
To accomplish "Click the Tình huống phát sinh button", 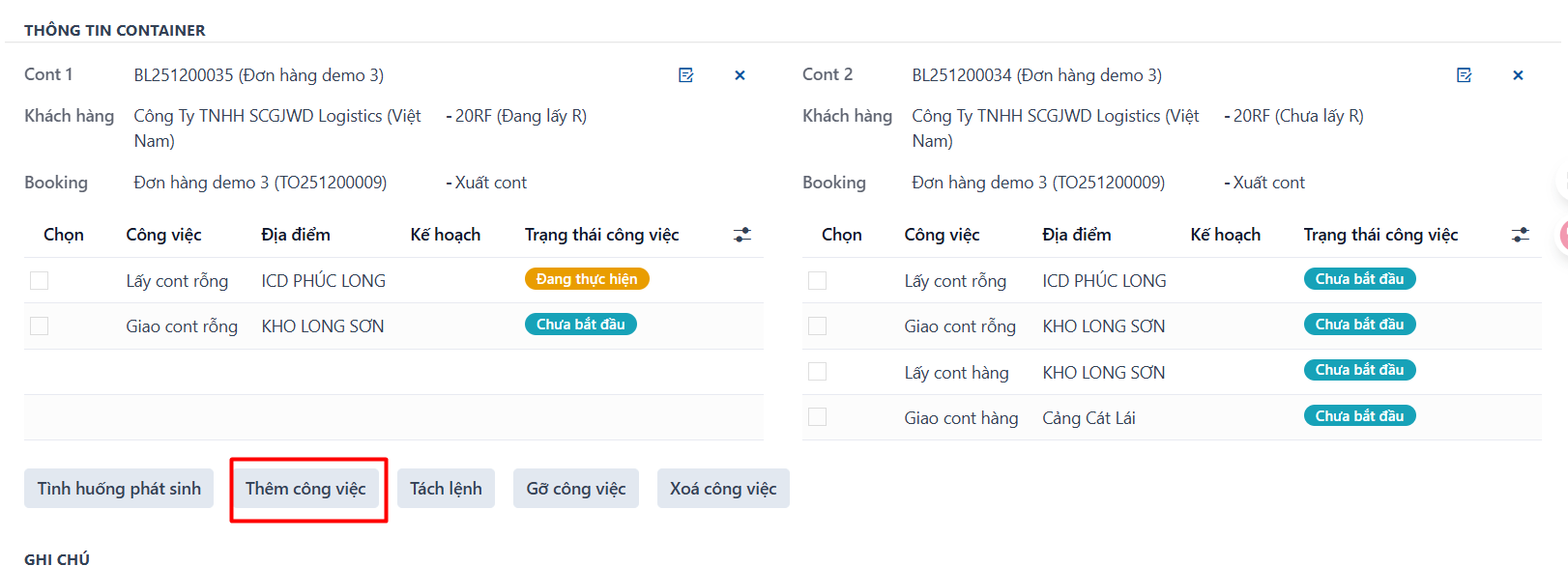I will coord(119,489).
